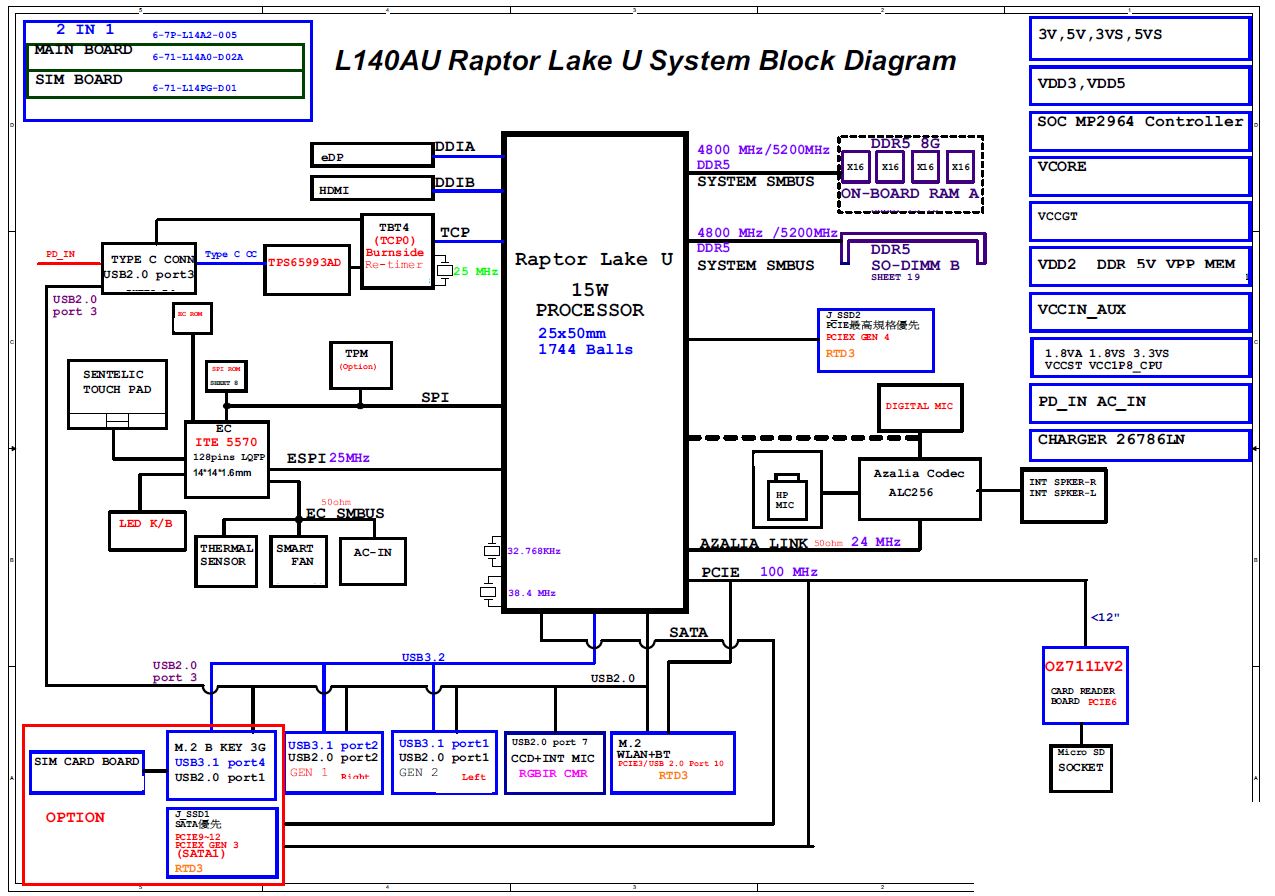Select the ESPI 25MHz label
The height and width of the screenshot is (896, 1275).
tap(329, 458)
